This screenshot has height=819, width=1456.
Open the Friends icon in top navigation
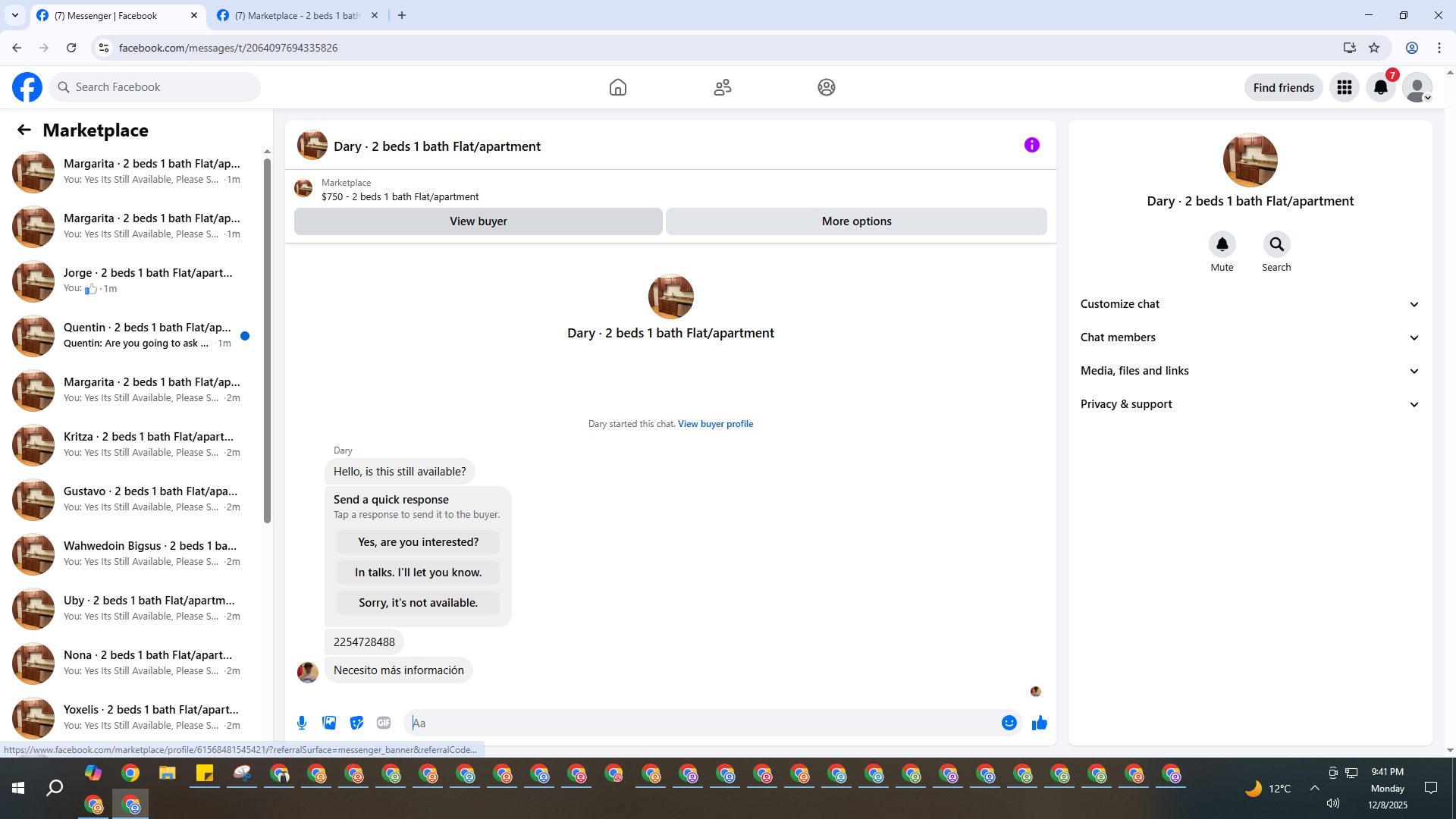pyautogui.click(x=723, y=87)
